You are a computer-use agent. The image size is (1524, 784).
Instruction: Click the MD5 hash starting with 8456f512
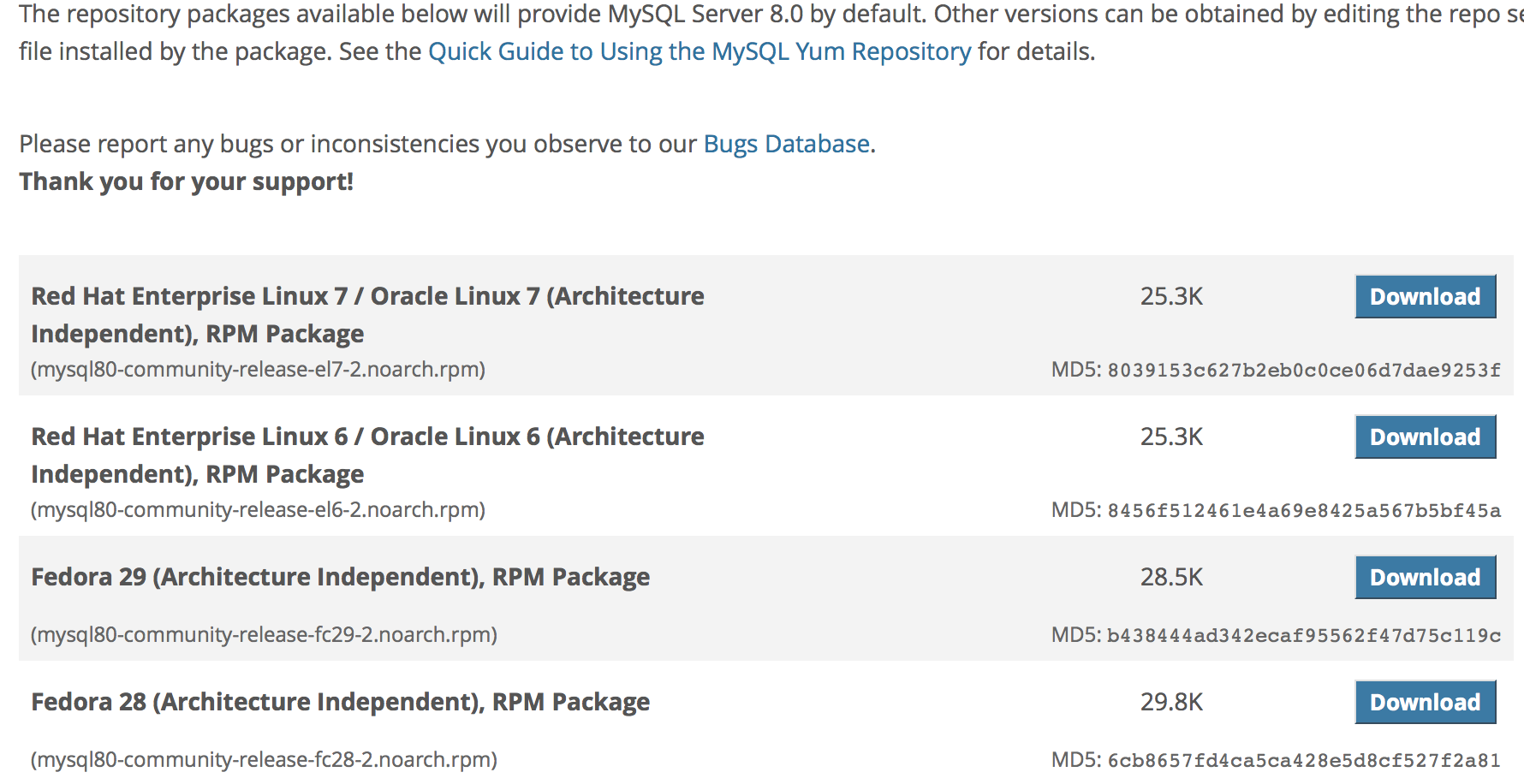[1303, 511]
